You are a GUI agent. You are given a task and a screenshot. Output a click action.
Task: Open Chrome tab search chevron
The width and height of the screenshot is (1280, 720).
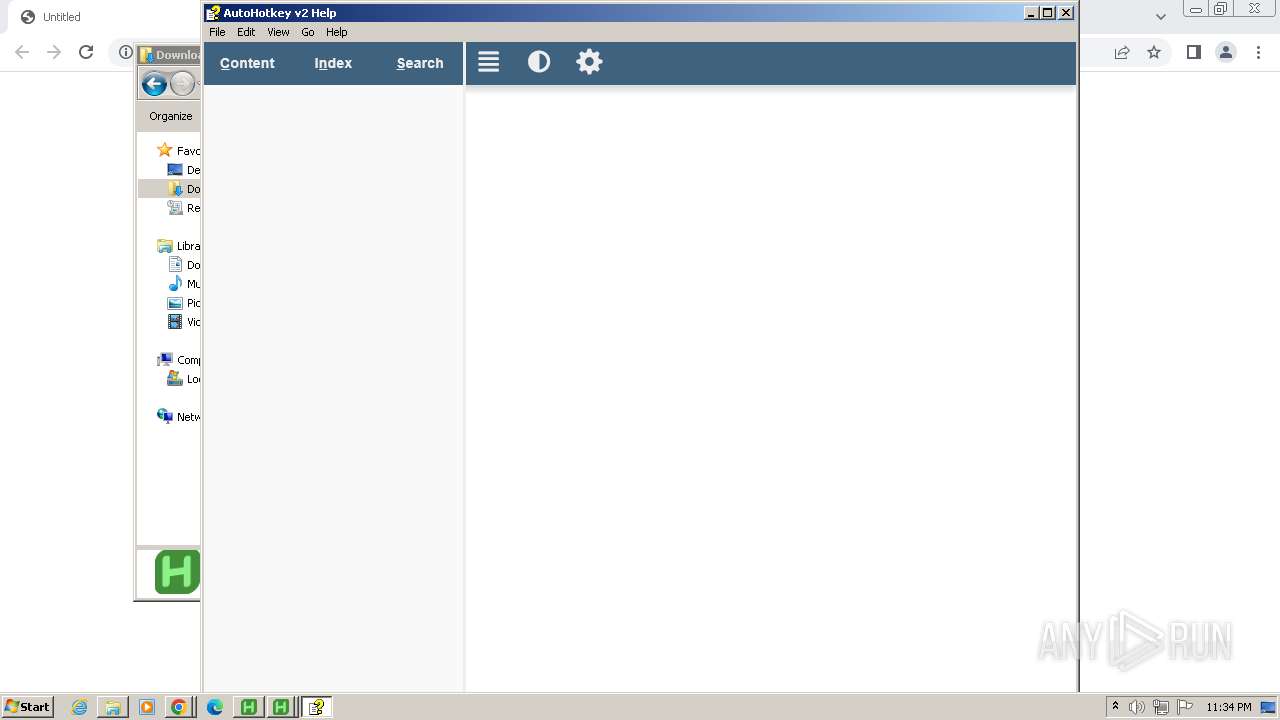[x=1161, y=16]
